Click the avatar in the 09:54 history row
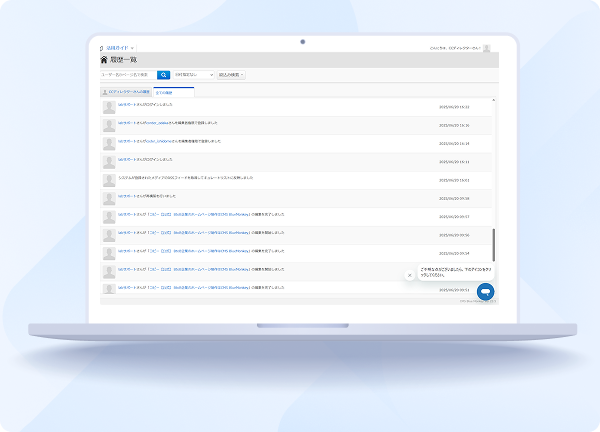 [109, 253]
